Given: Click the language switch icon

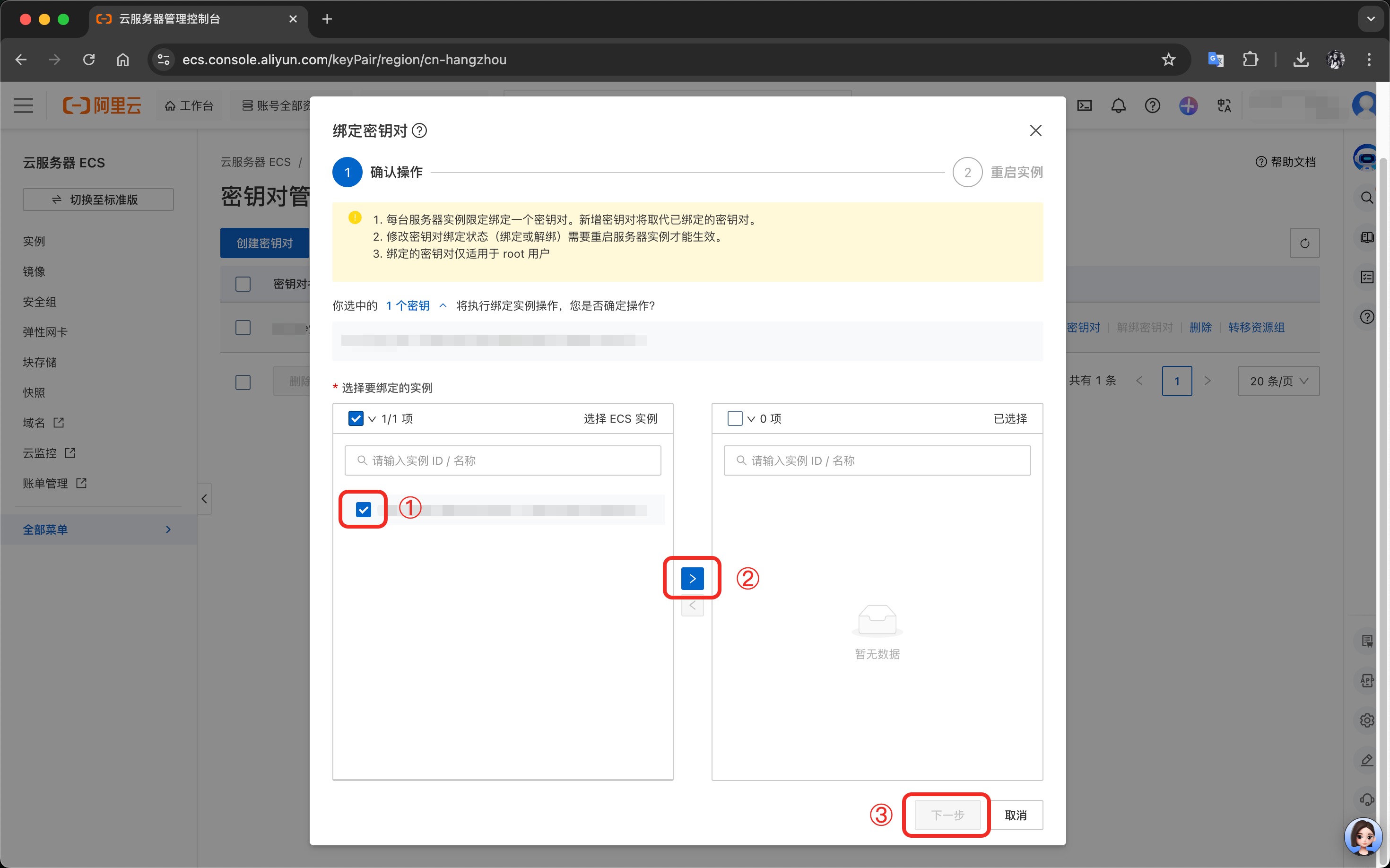Looking at the screenshot, I should click(1224, 105).
